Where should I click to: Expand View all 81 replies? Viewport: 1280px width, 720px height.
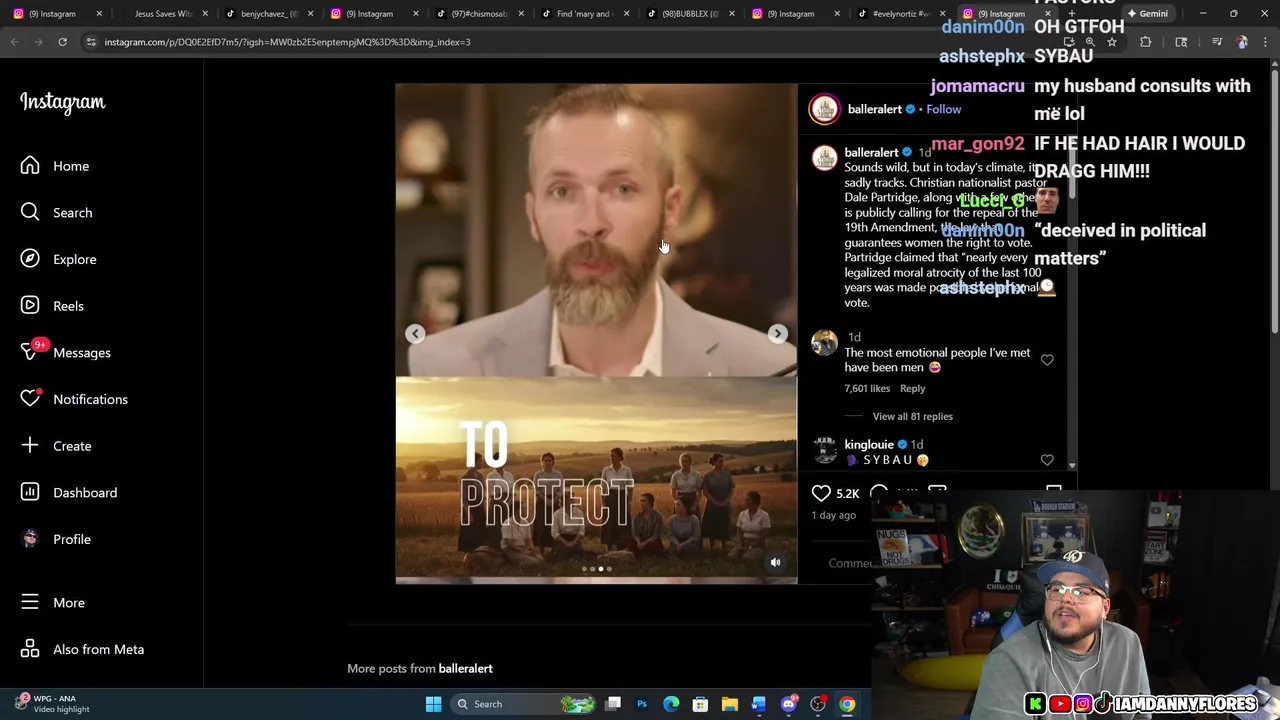[912, 416]
